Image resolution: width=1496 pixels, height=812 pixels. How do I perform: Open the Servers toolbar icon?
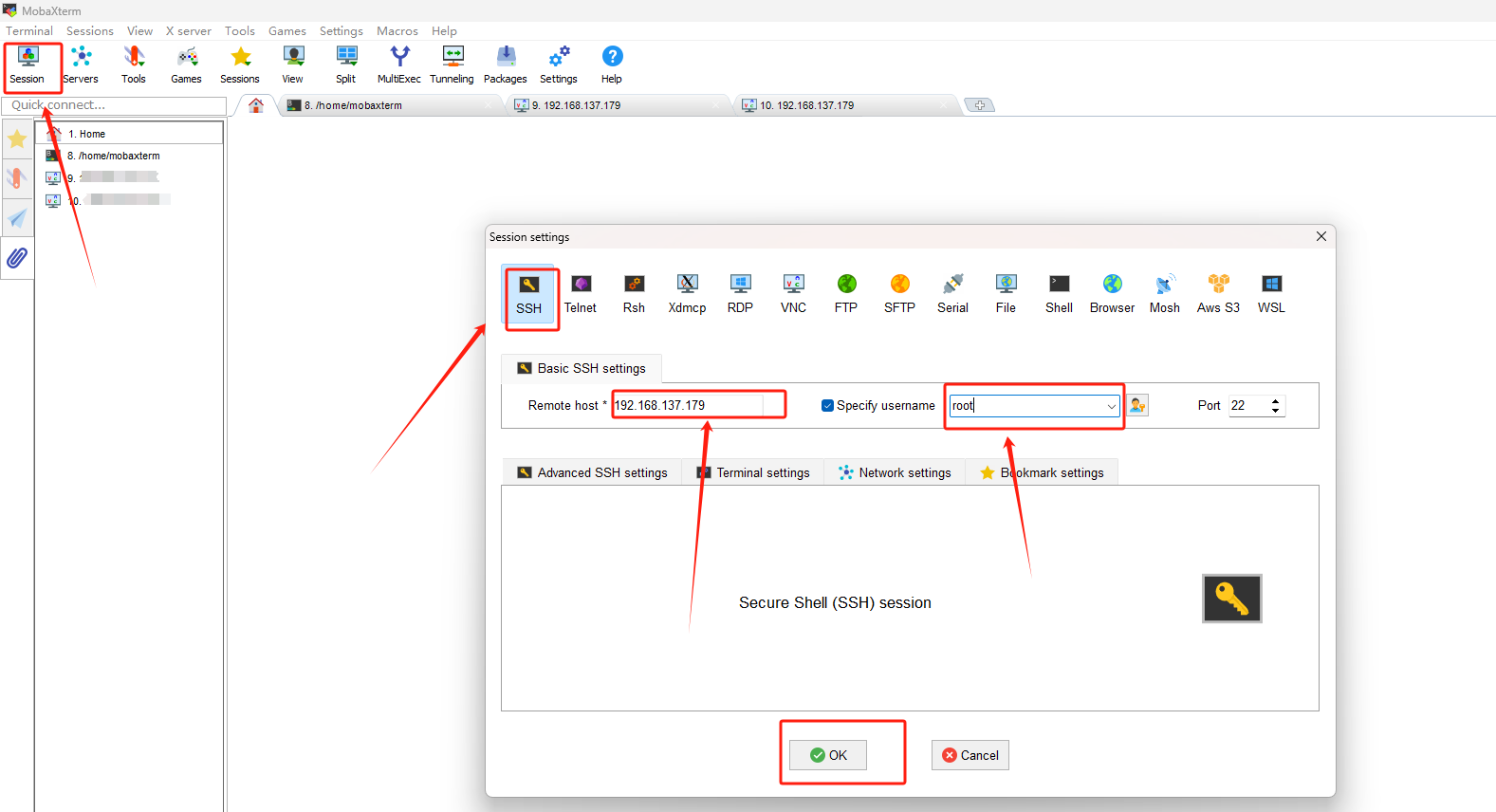81,65
